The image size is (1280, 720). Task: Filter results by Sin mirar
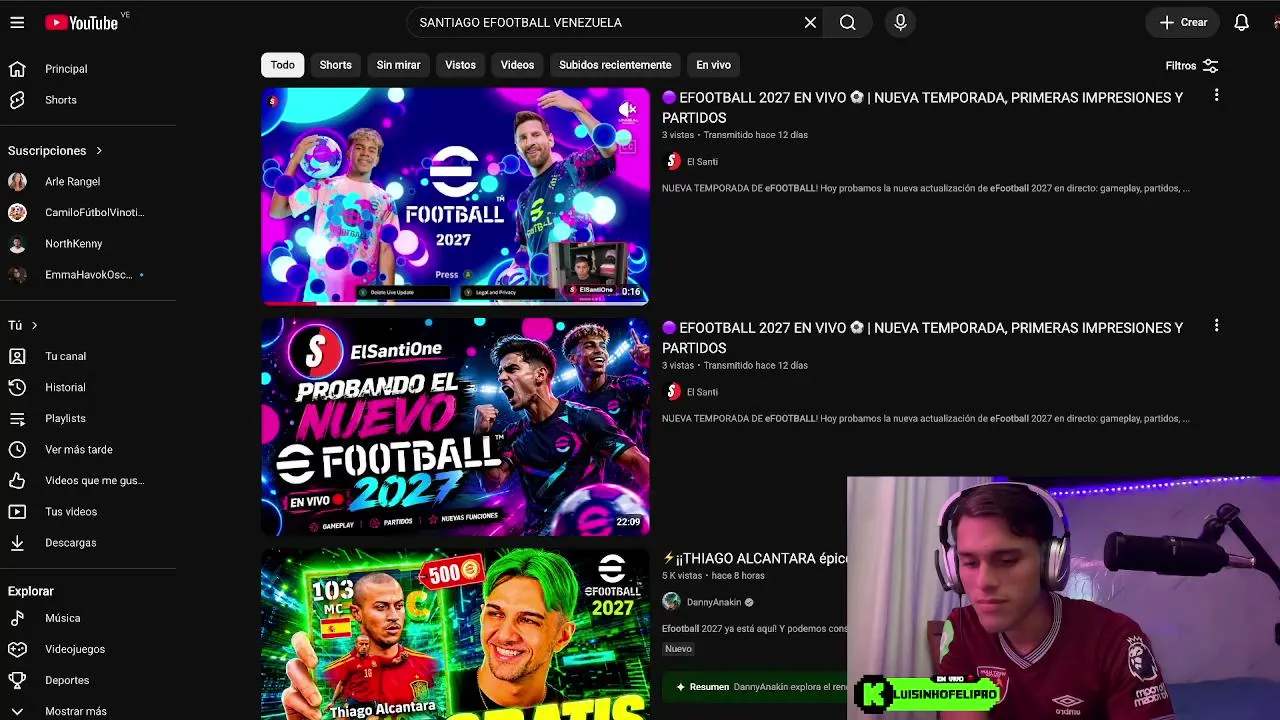398,65
